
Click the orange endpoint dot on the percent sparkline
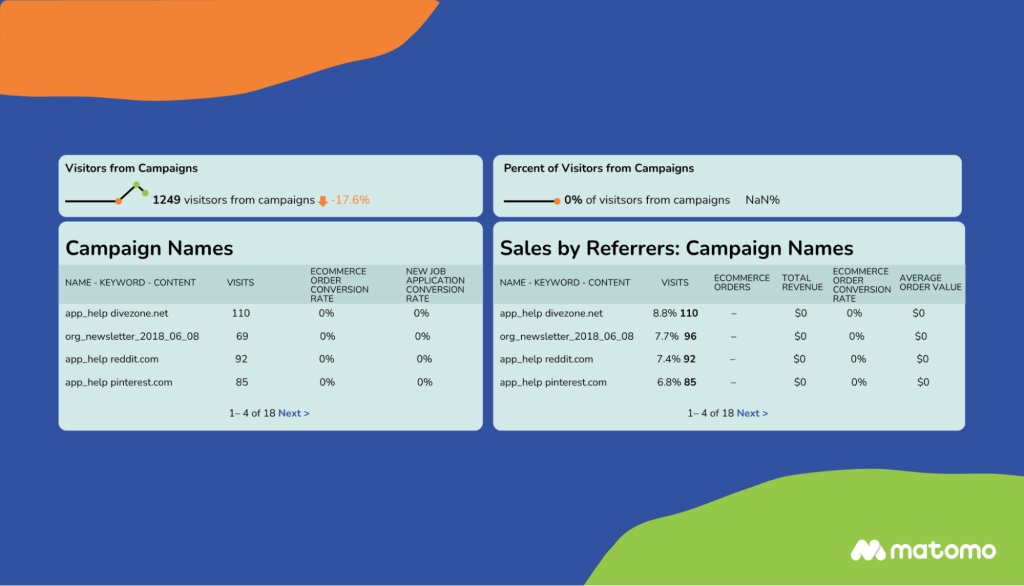[x=557, y=201]
